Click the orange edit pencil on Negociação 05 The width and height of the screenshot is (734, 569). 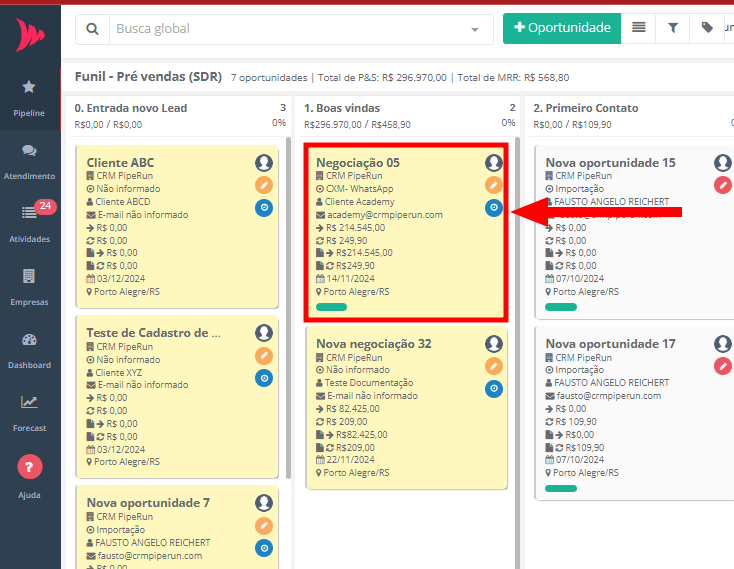click(x=494, y=185)
